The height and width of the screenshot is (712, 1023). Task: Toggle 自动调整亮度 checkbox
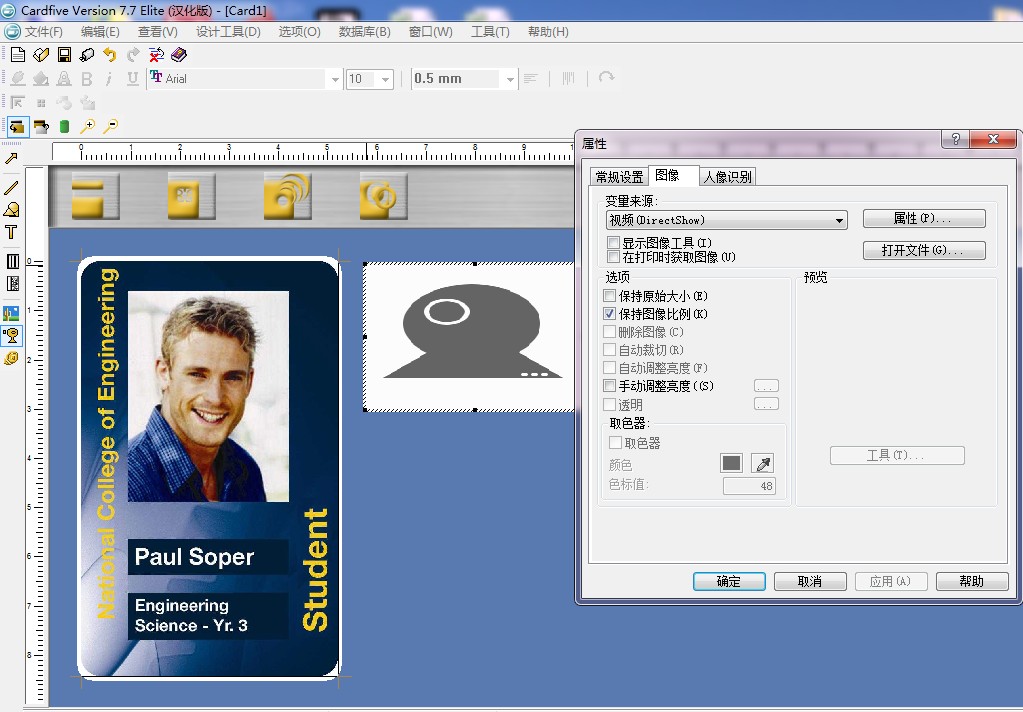click(609, 368)
